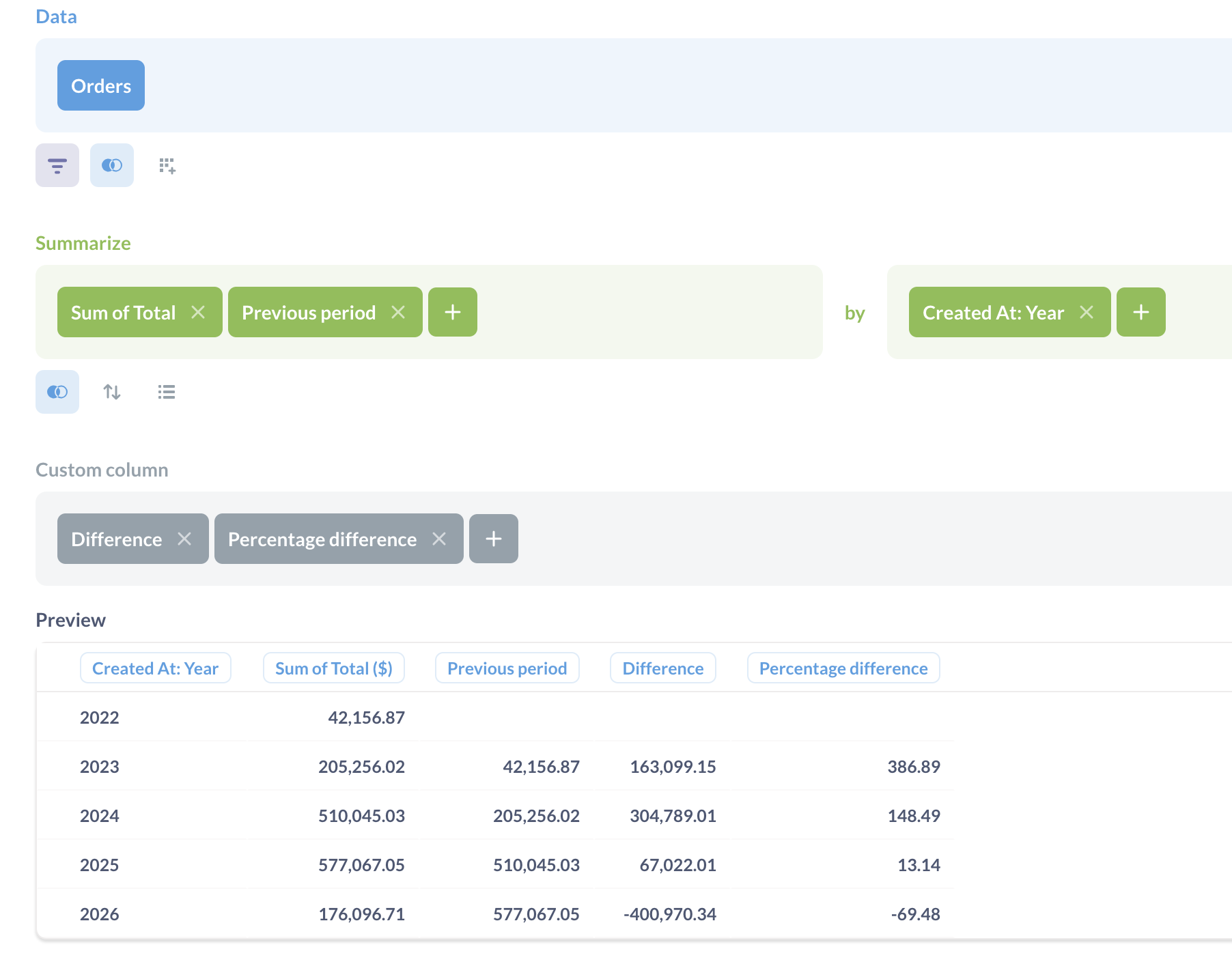The width and height of the screenshot is (1232, 964).
Task: Click the join icon below Summarize
Action: (57, 392)
